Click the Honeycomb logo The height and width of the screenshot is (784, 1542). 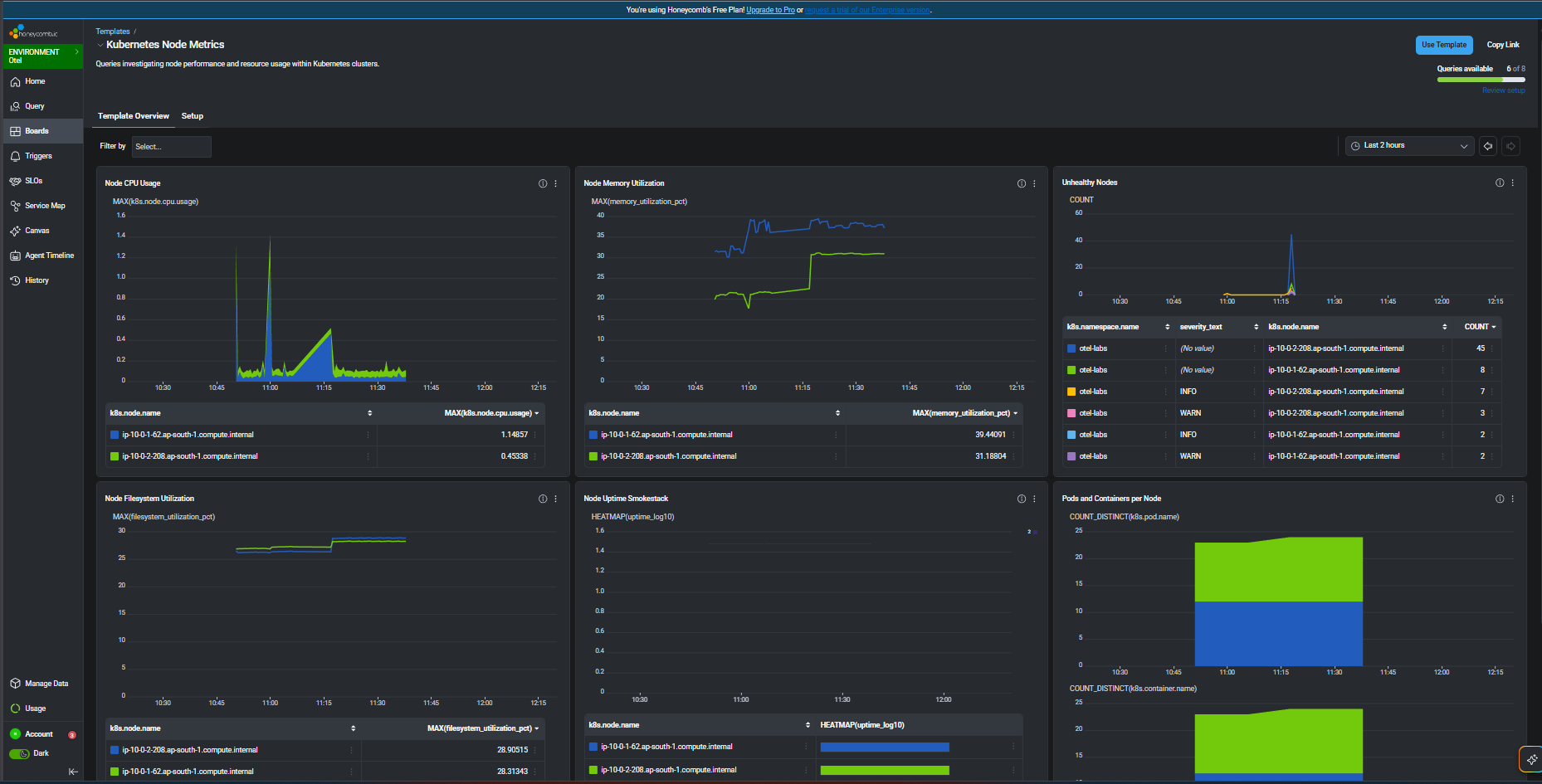[x=33, y=32]
